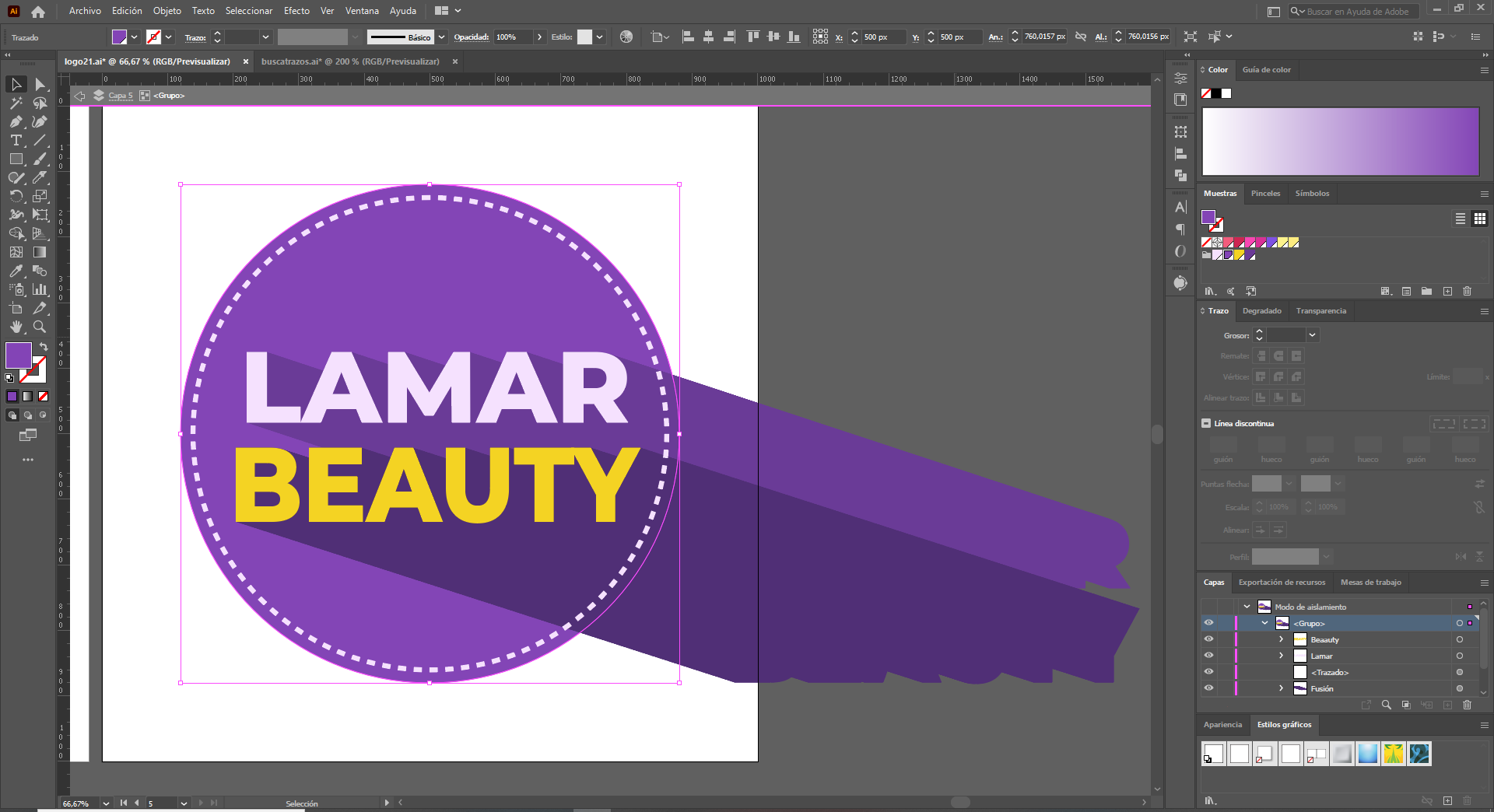Select the Paintbrush tool
Image resolution: width=1494 pixels, height=812 pixels.
click(x=40, y=159)
